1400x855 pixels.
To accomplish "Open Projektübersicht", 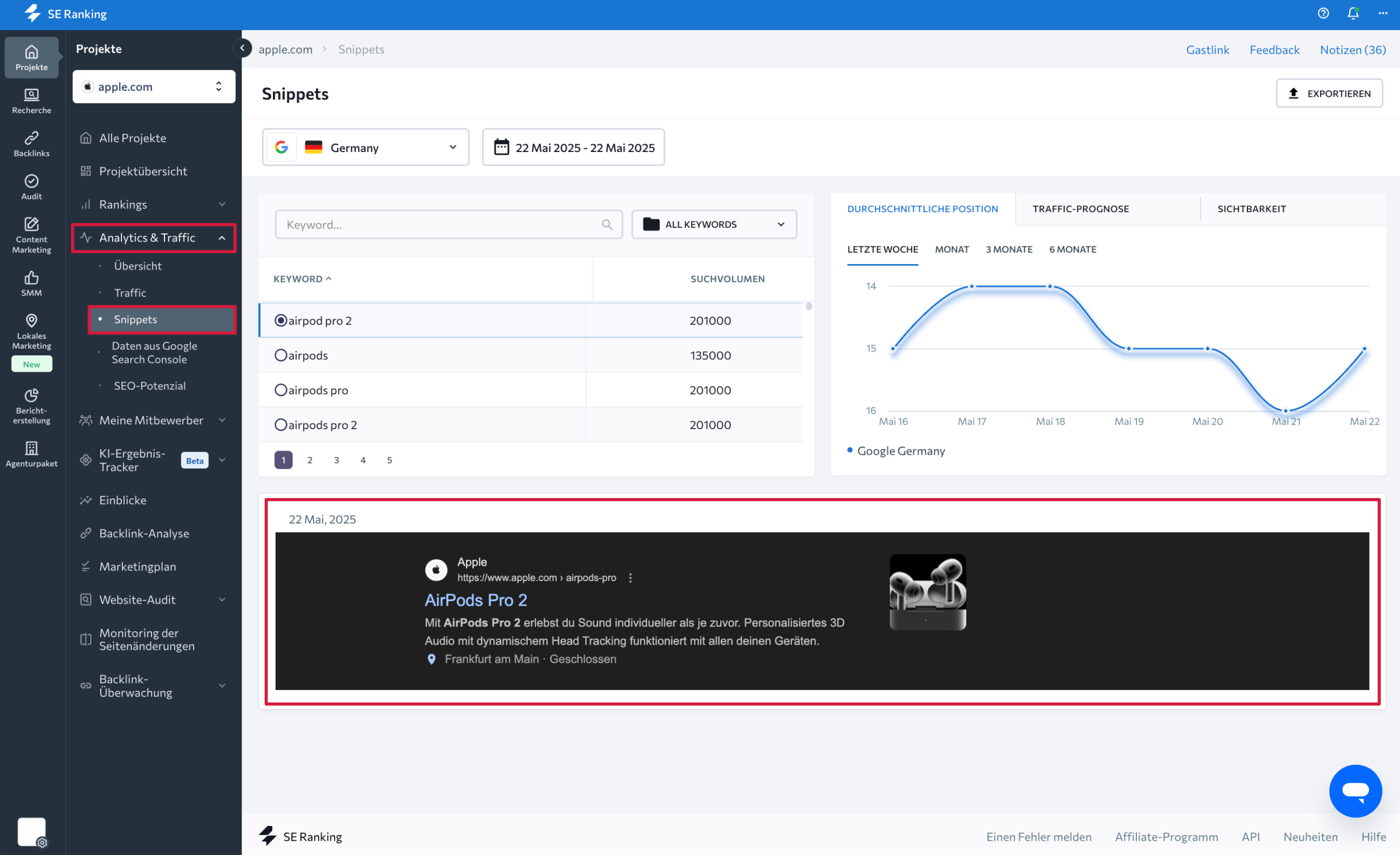I will tap(143, 171).
